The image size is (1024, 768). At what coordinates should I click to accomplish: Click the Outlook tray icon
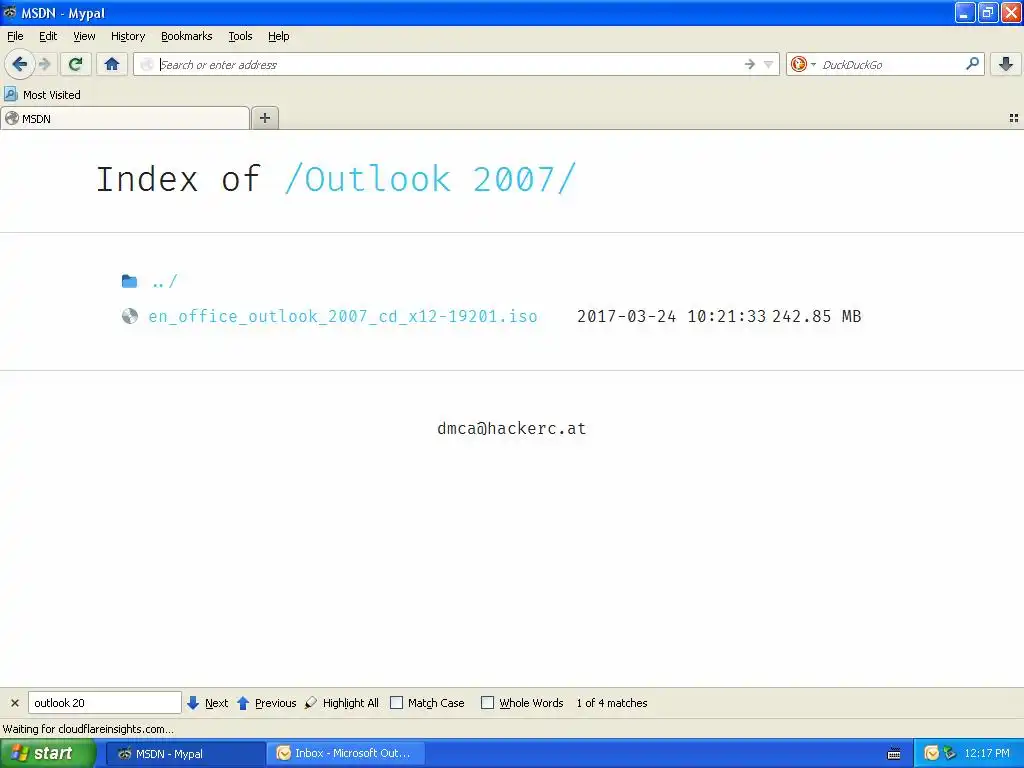pos(932,754)
